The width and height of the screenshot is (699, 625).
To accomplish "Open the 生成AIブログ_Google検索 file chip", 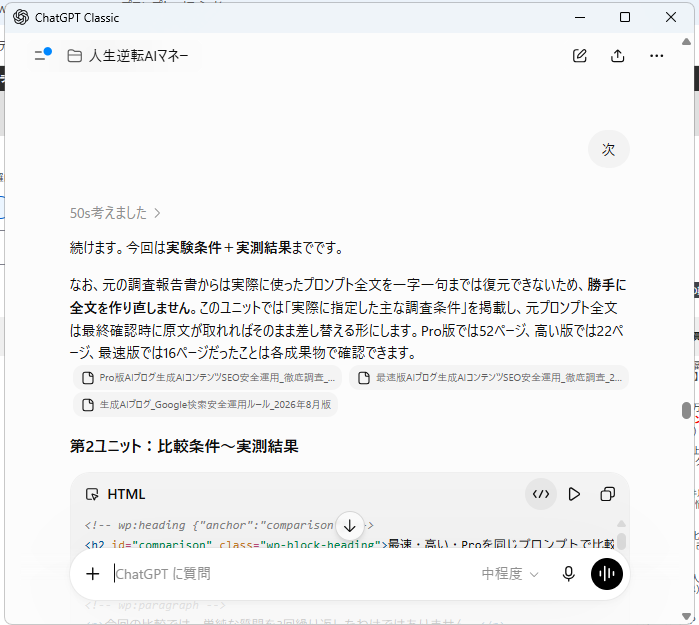I will [206, 404].
